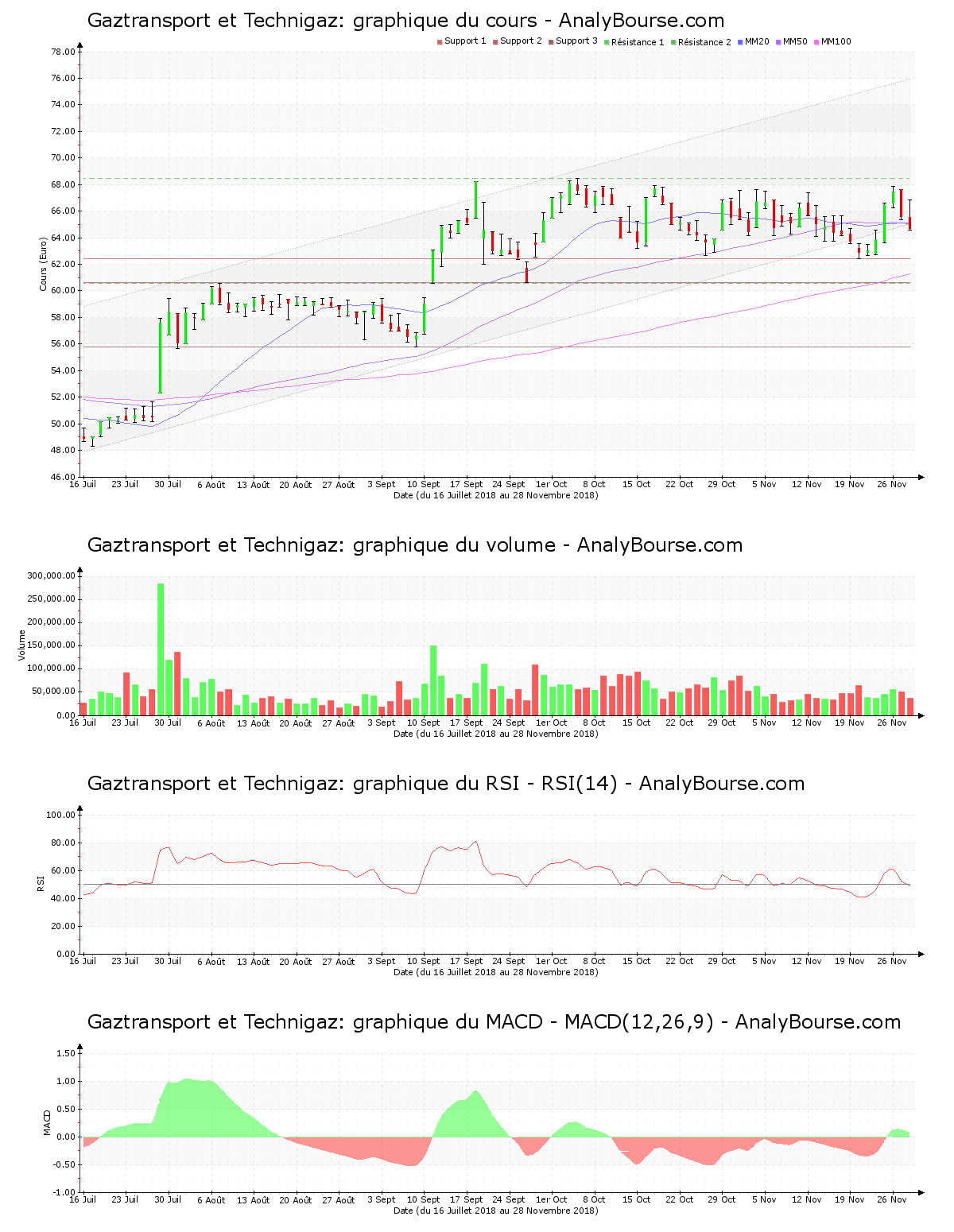Click the 'MACD' y-axis label
The width and height of the screenshot is (954, 1232).
(x=47, y=1122)
